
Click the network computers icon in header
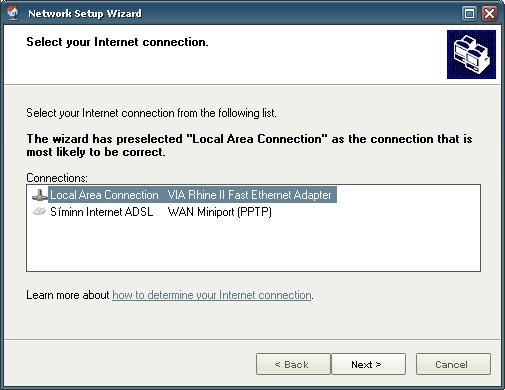pos(471,54)
